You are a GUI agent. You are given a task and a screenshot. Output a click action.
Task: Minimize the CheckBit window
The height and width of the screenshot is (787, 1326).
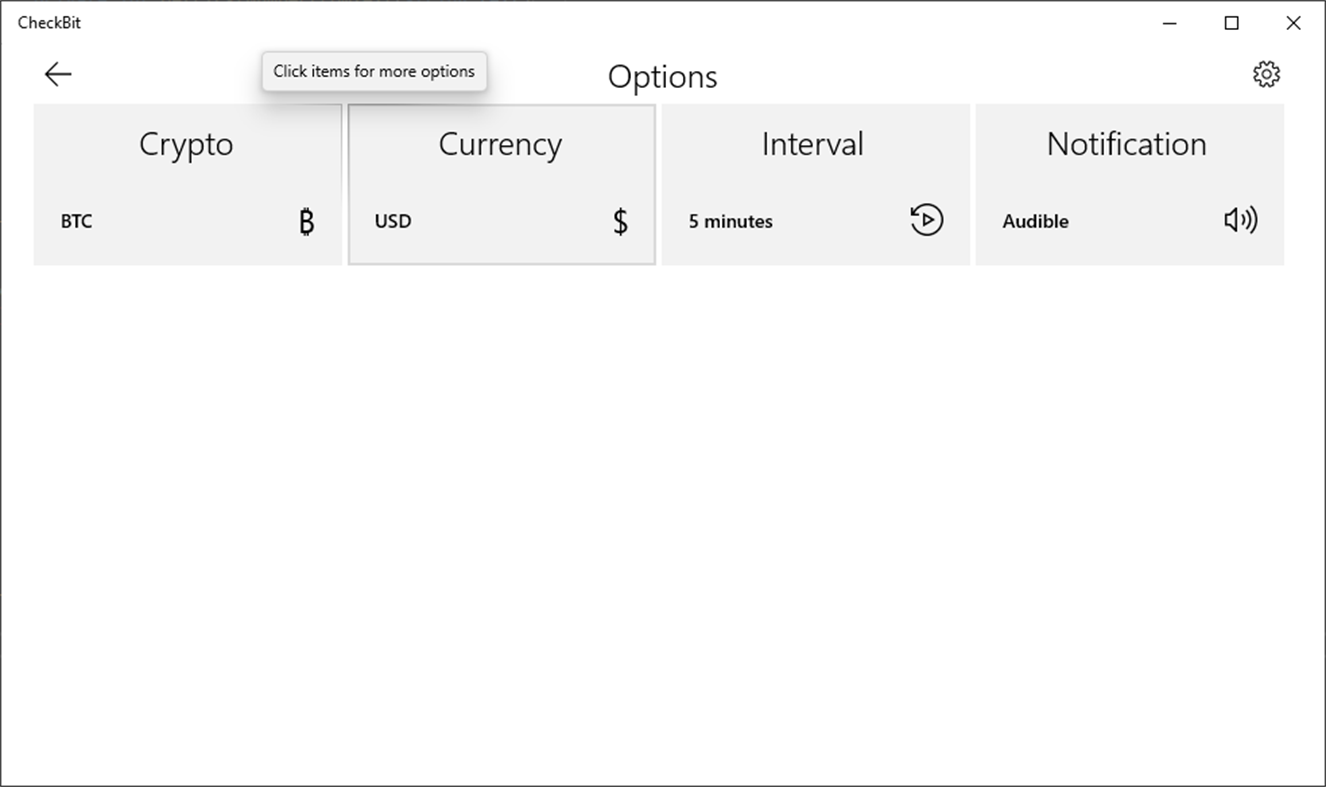tap(1170, 23)
